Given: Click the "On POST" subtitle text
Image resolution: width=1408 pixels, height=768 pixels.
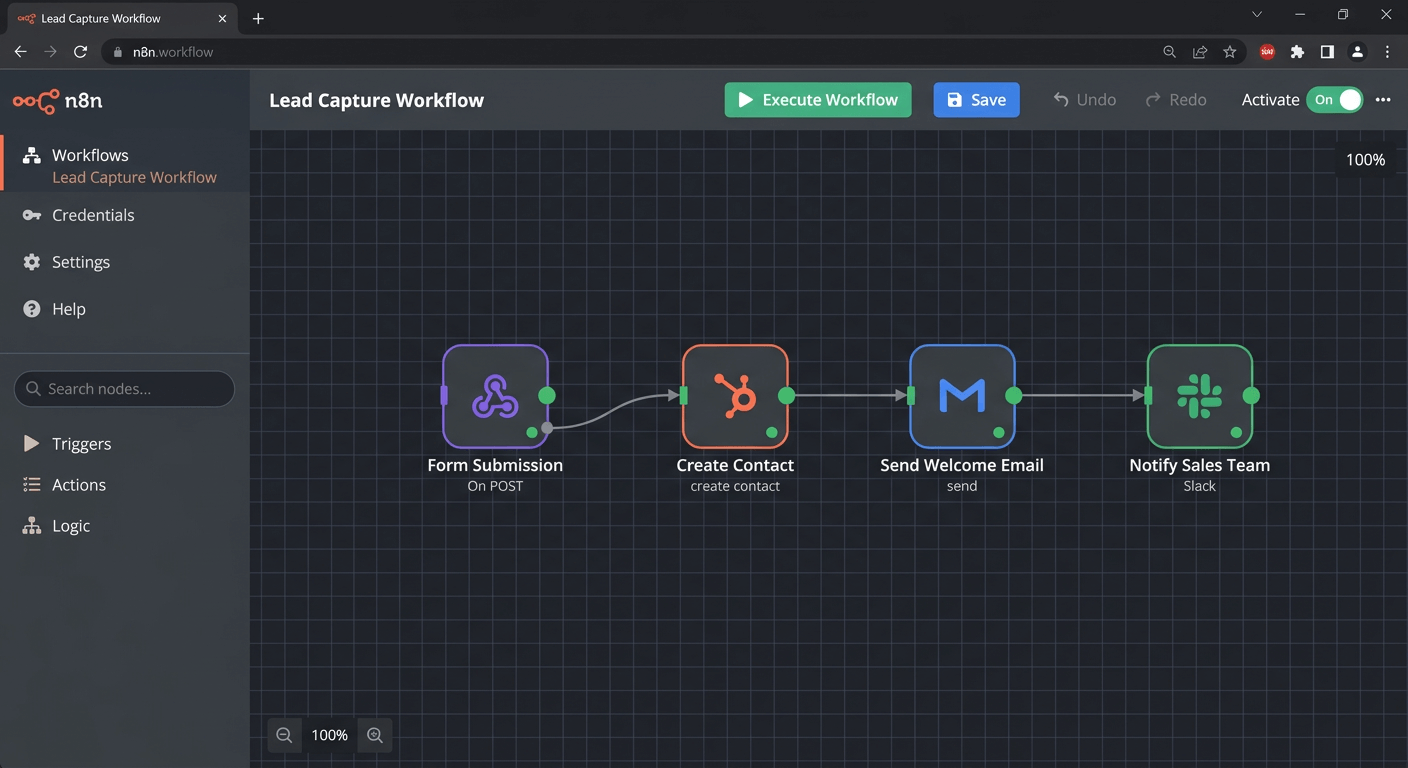Looking at the screenshot, I should point(495,486).
